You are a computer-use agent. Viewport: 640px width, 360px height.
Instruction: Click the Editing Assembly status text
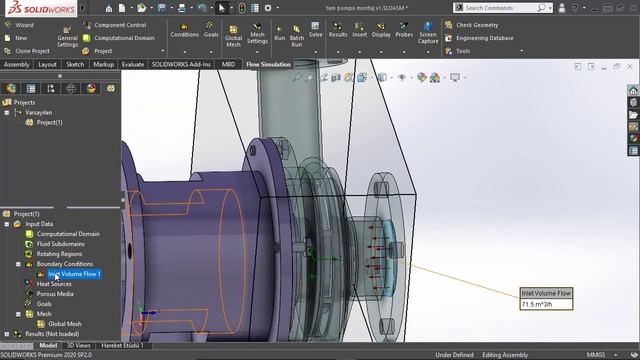(x=505, y=355)
